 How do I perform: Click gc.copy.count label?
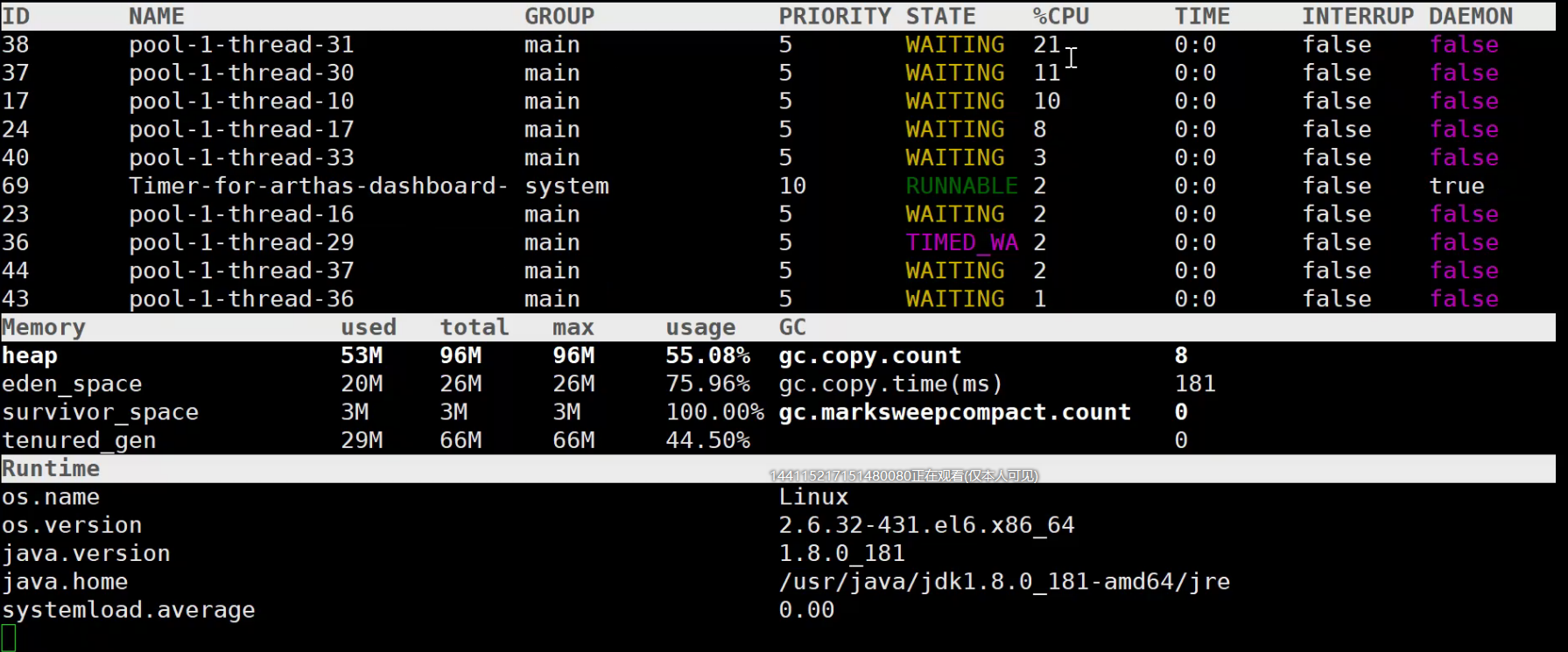870,355
